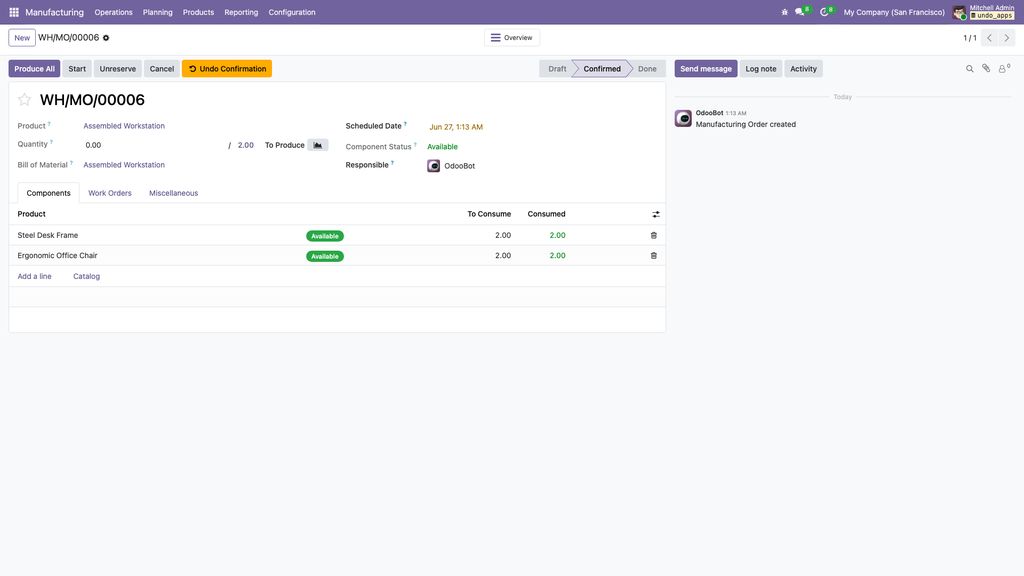
Task: Create a New manufacturing order
Action: pos(22,38)
